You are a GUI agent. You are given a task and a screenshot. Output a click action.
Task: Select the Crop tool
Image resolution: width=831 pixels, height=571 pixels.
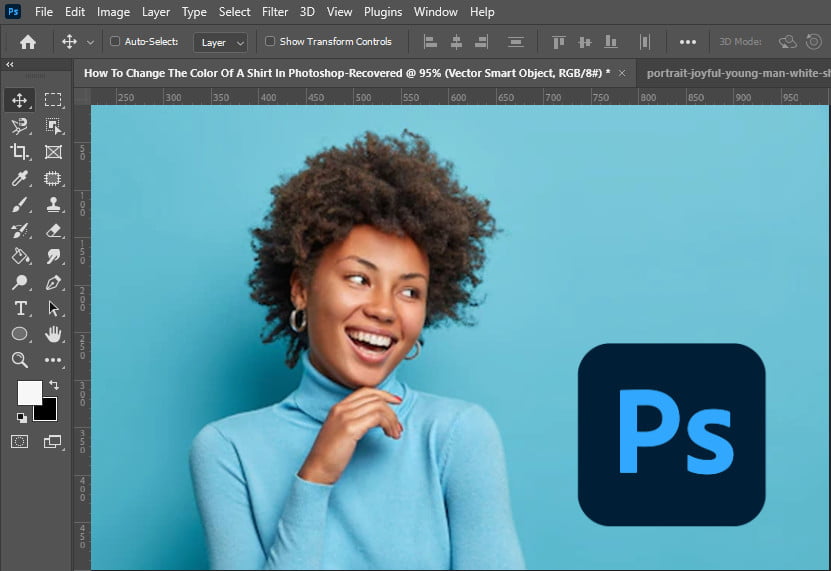[x=20, y=152]
